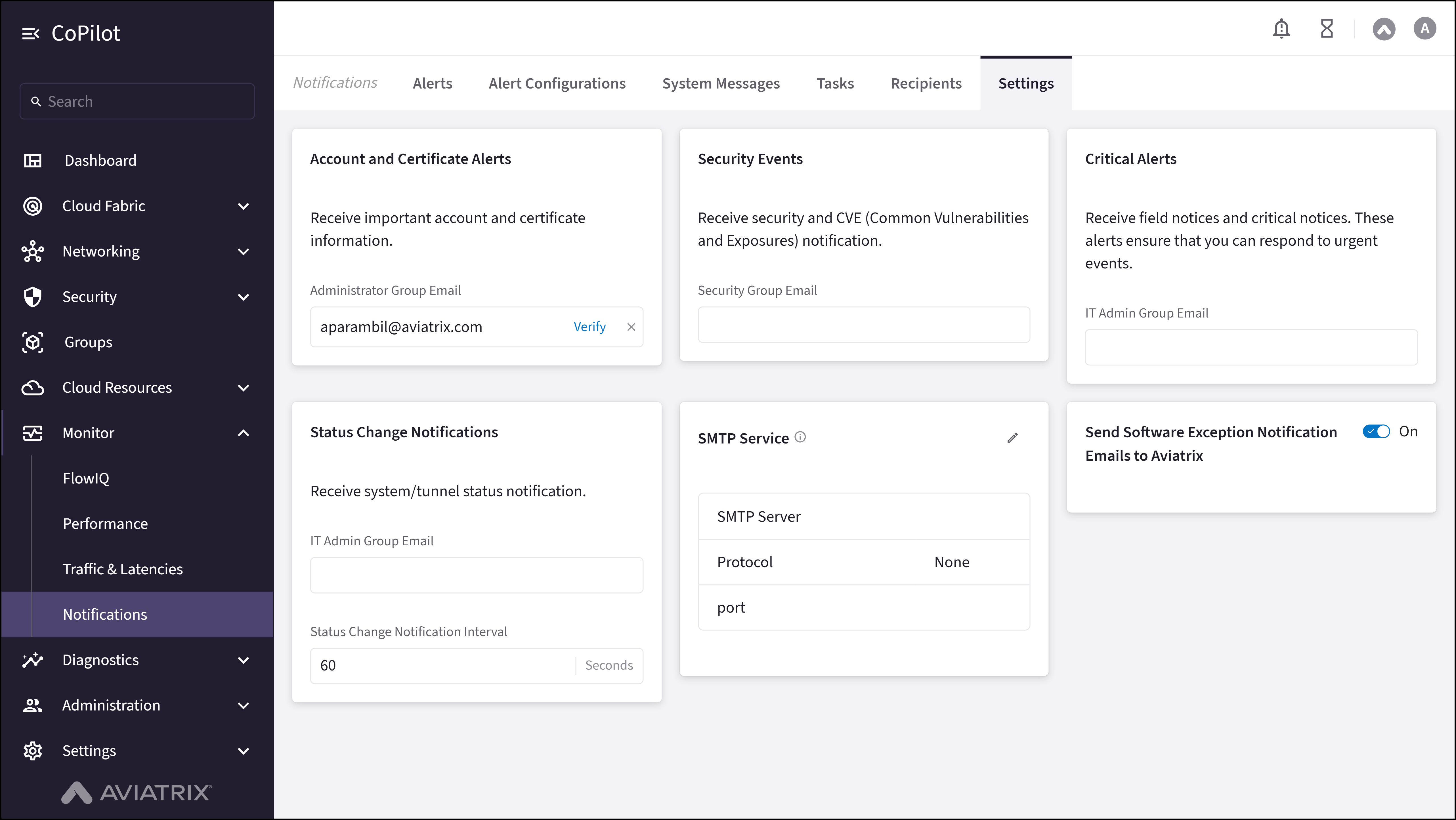
Task: Expand the Administration section
Action: pyautogui.click(x=244, y=705)
